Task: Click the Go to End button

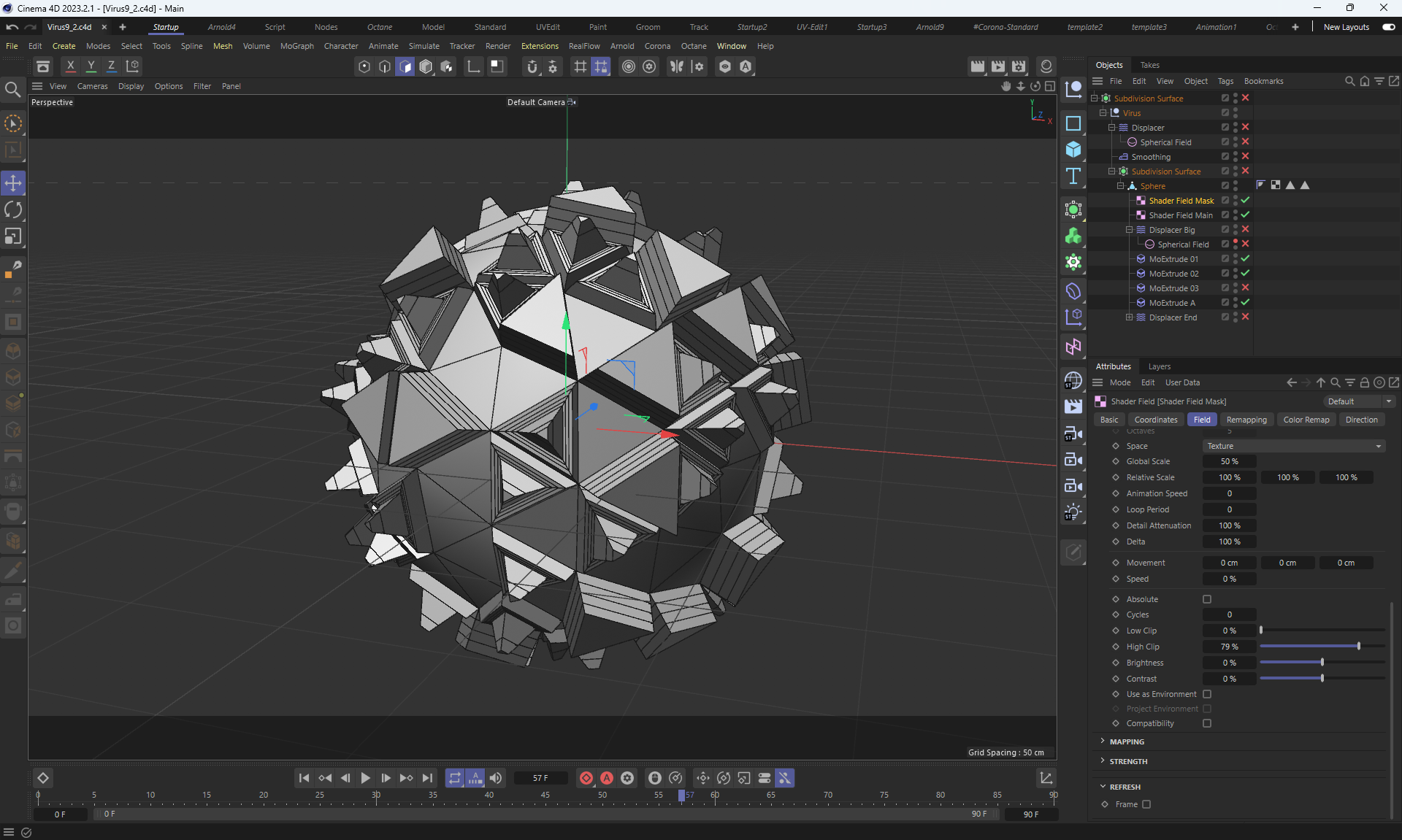Action: 427,778
